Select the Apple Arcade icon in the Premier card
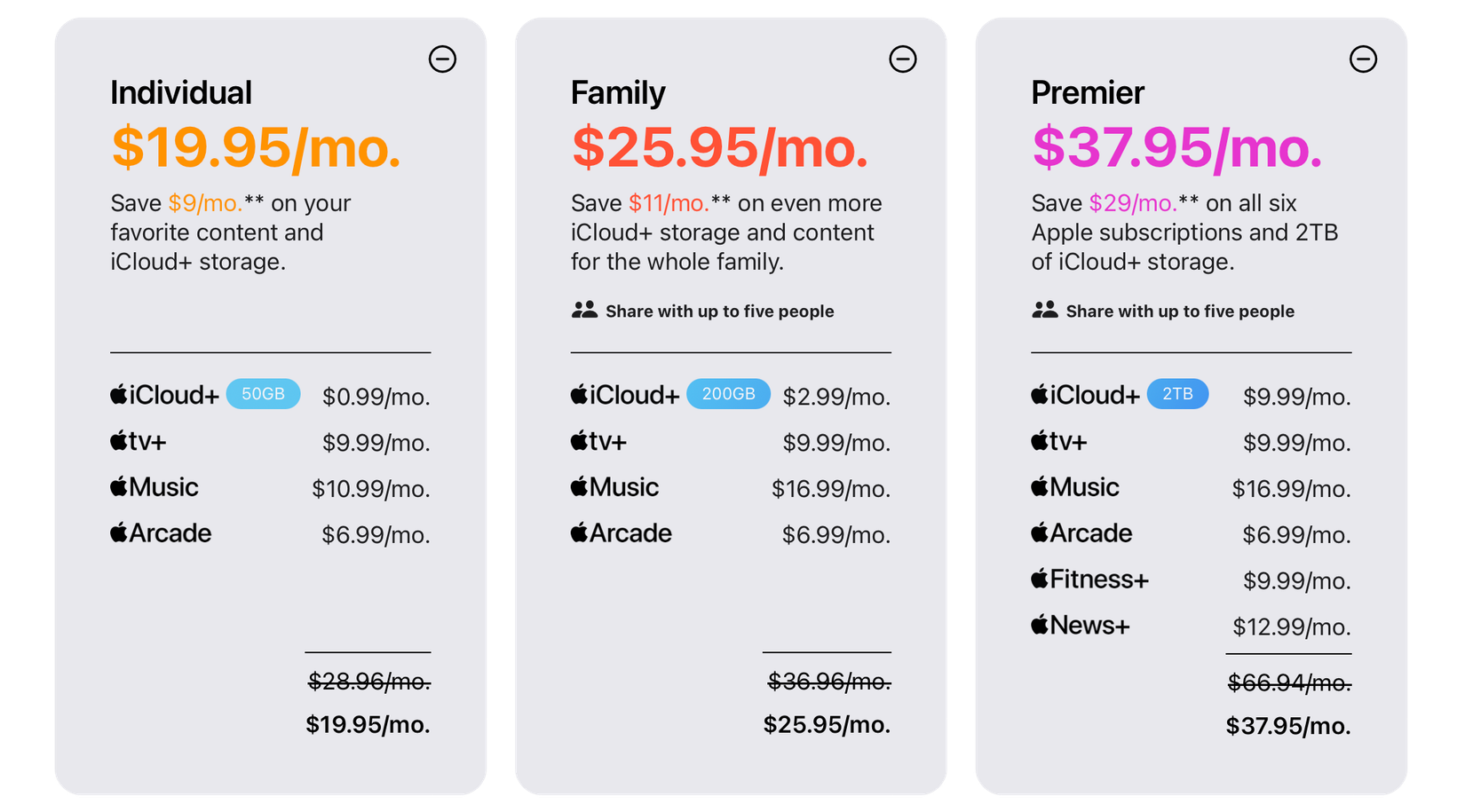This screenshot has height=812, width=1465. [1038, 532]
